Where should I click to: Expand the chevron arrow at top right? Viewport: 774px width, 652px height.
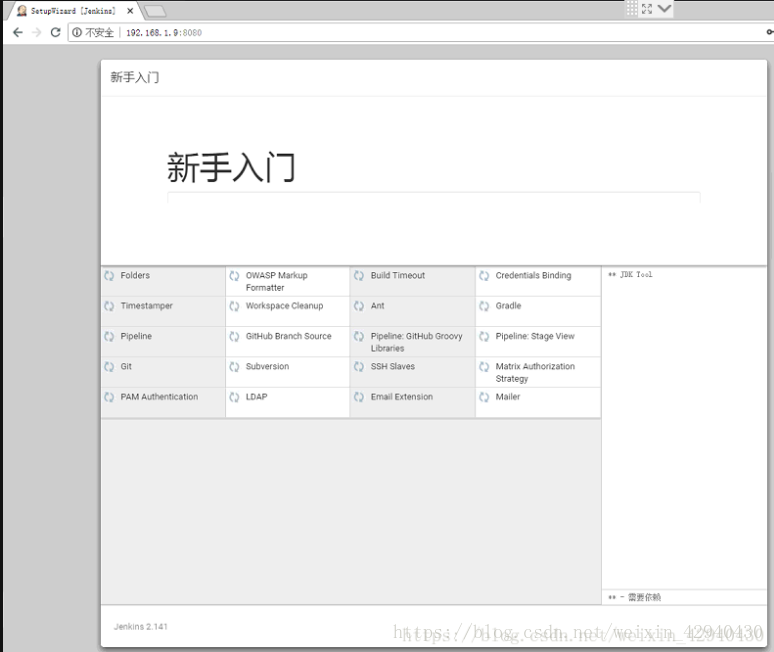(x=664, y=8)
